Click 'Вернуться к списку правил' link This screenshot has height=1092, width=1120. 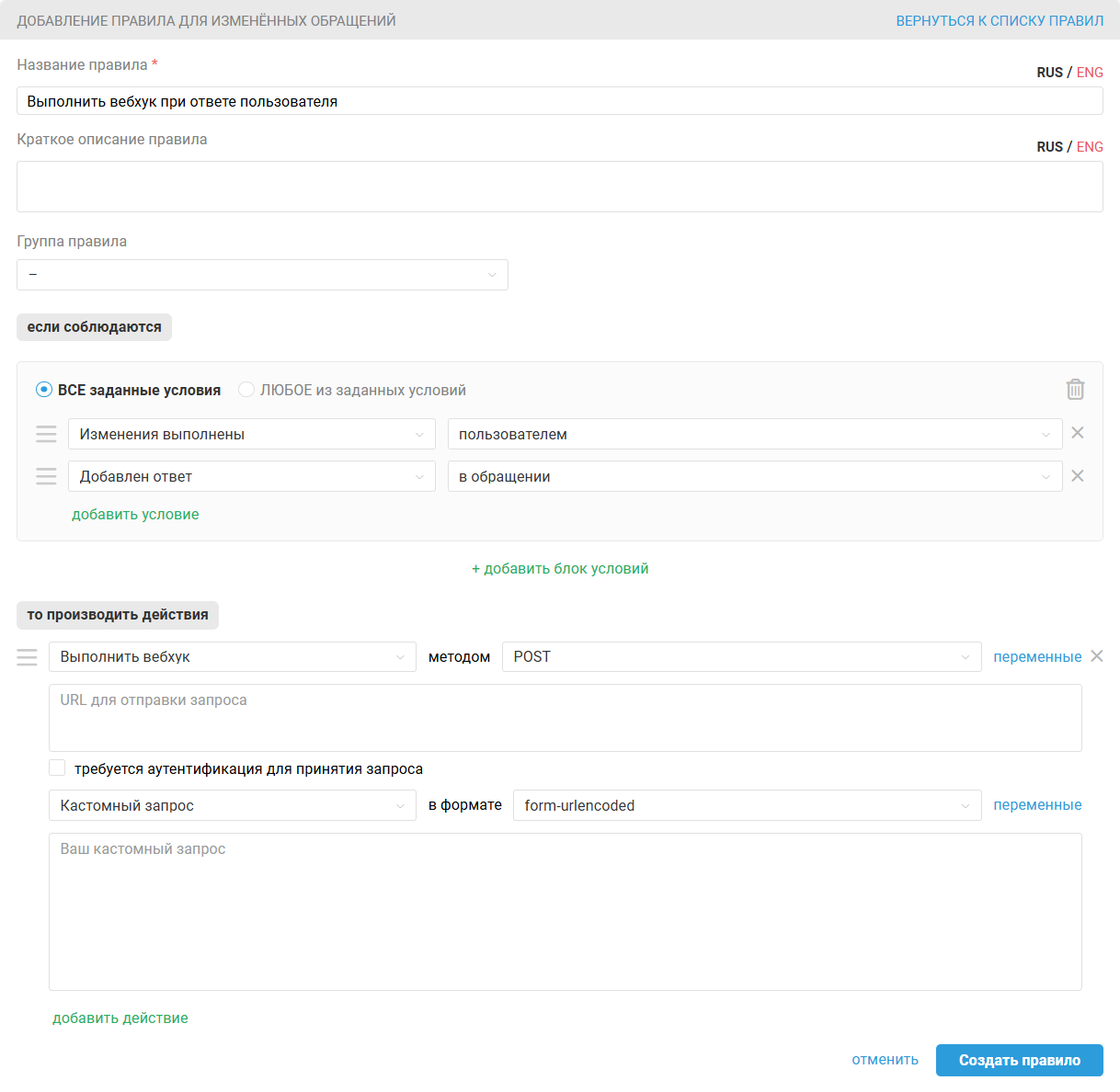click(x=1000, y=20)
